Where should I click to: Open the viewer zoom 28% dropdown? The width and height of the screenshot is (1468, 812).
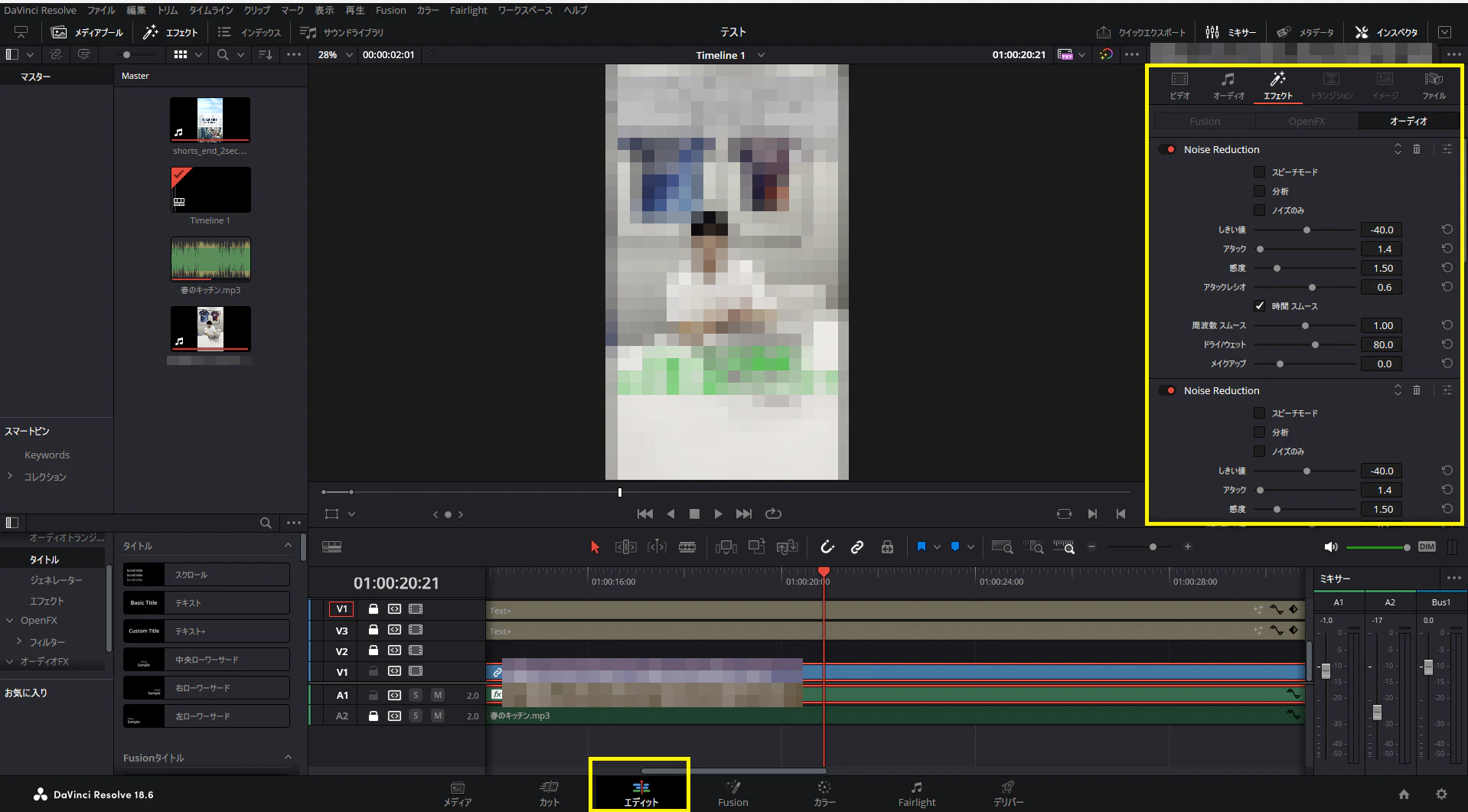(x=336, y=55)
